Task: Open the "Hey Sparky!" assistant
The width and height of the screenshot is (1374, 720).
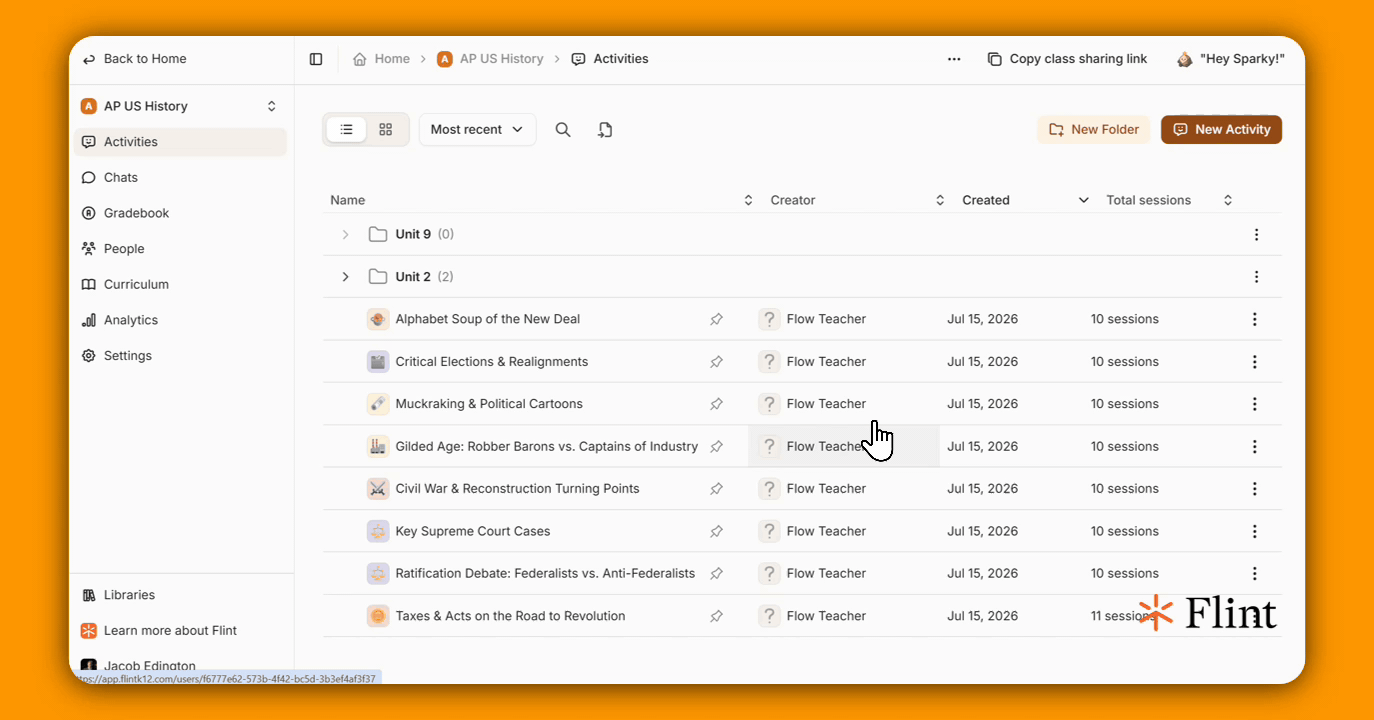Action: 1230,59
